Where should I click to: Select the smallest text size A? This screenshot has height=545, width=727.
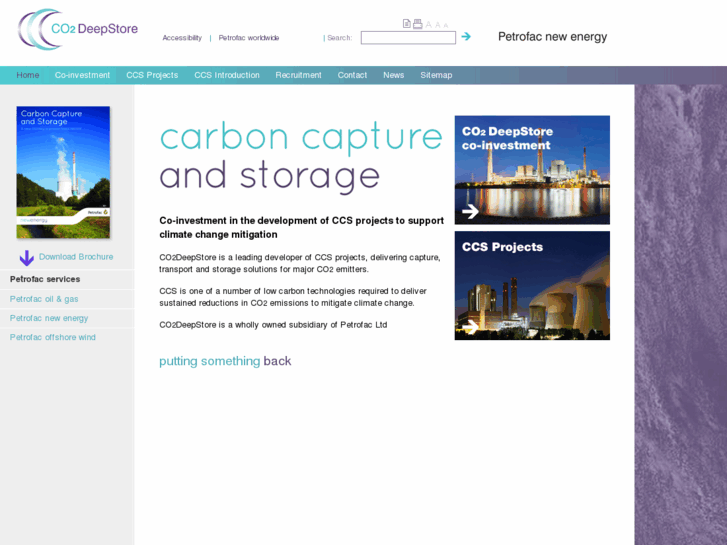click(446, 26)
